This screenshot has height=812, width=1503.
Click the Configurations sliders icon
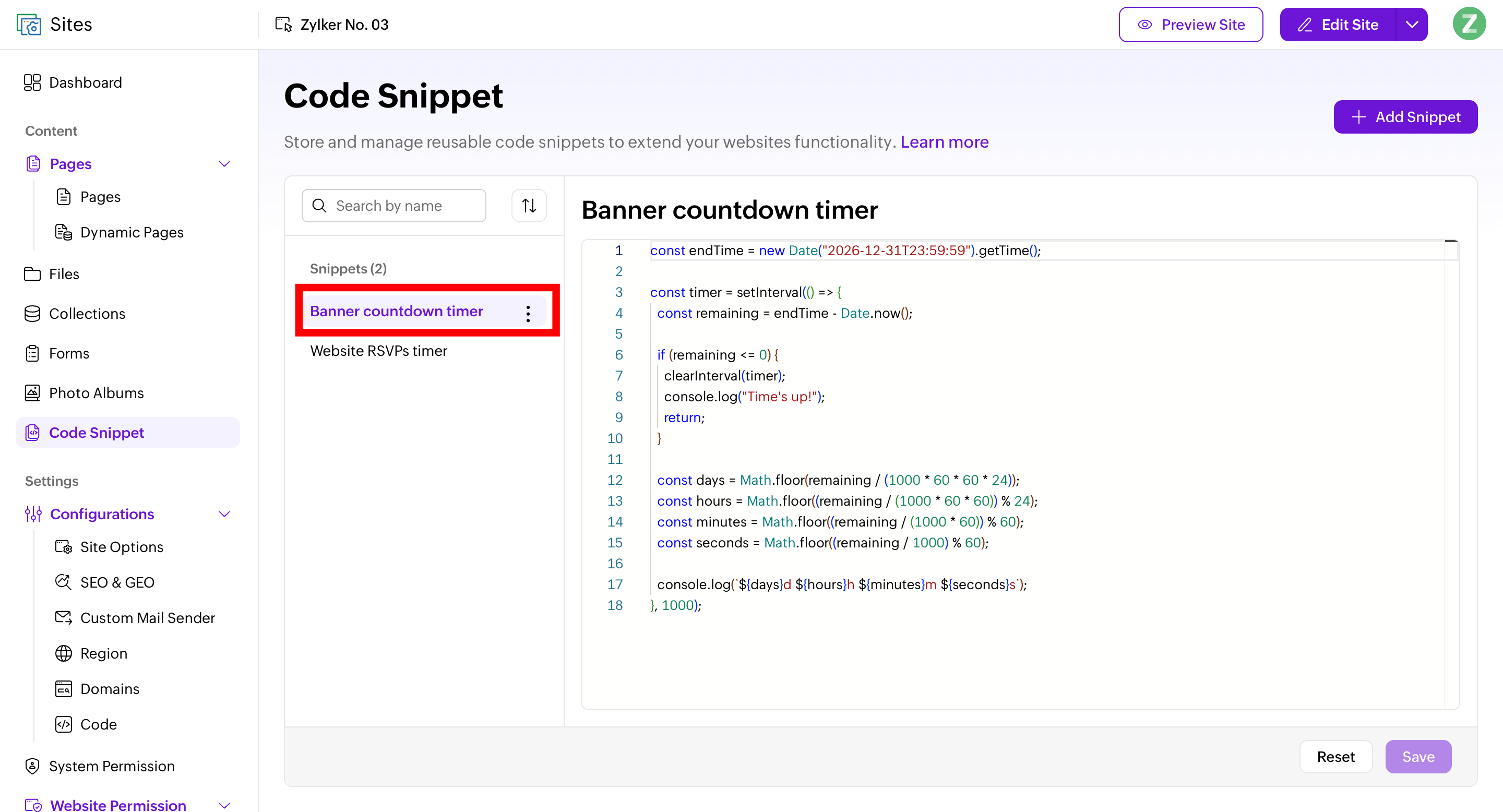pos(33,514)
